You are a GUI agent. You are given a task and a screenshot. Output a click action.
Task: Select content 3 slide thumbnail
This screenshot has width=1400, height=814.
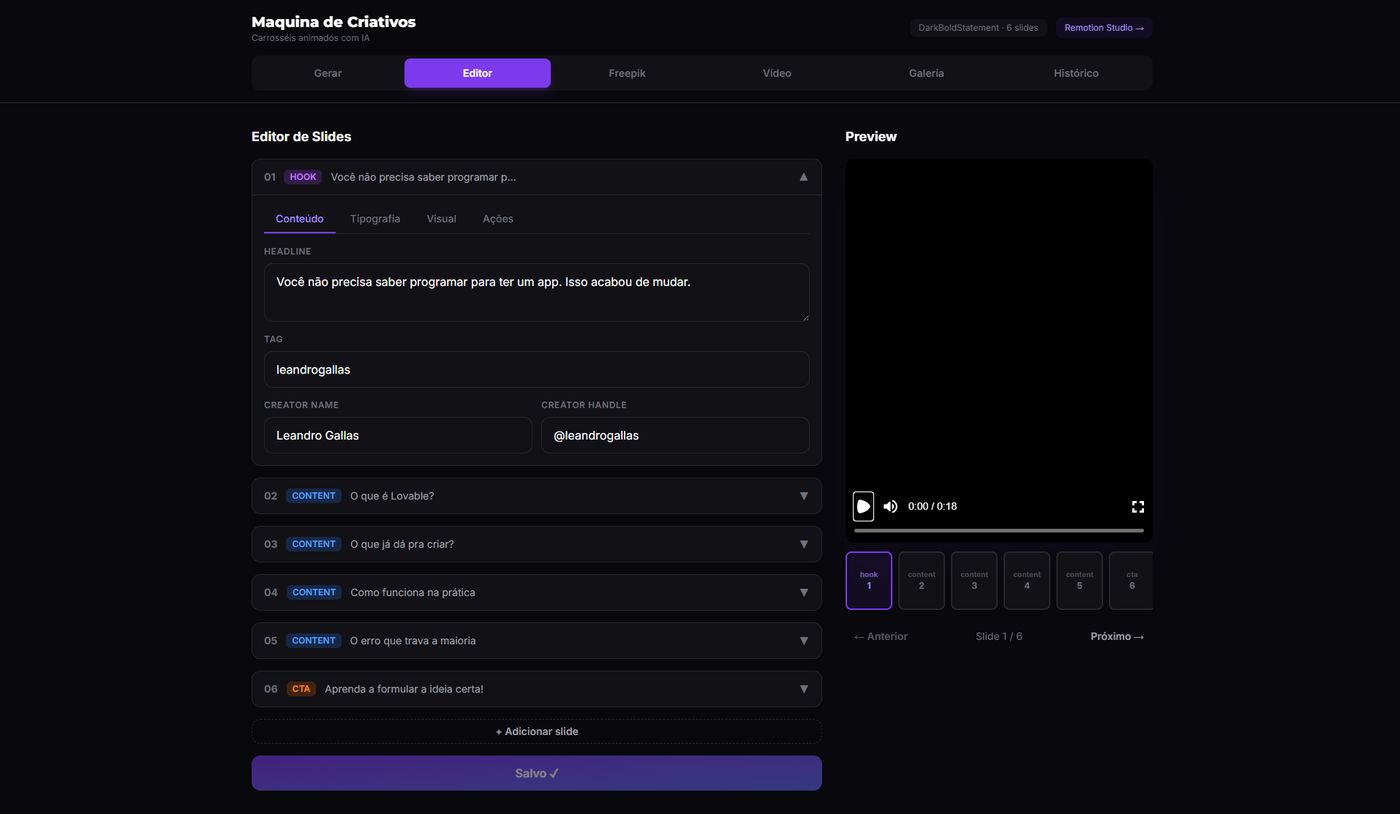[974, 581]
